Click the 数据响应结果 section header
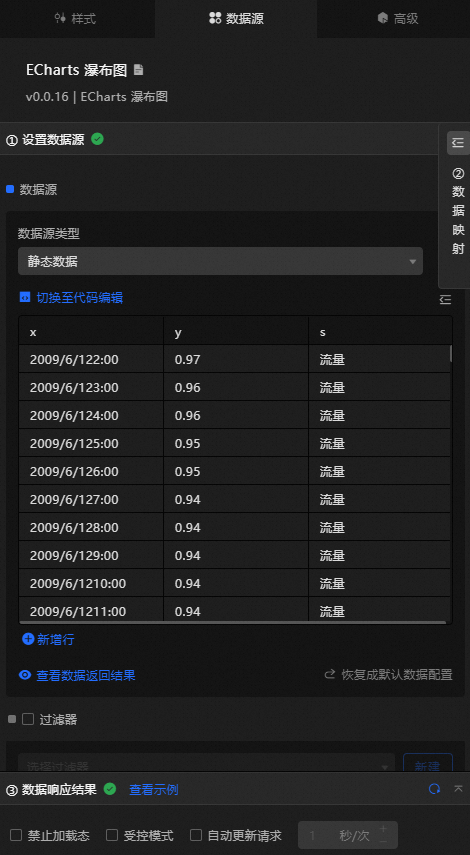Screen dimensions: 470x855 click(235, 789)
